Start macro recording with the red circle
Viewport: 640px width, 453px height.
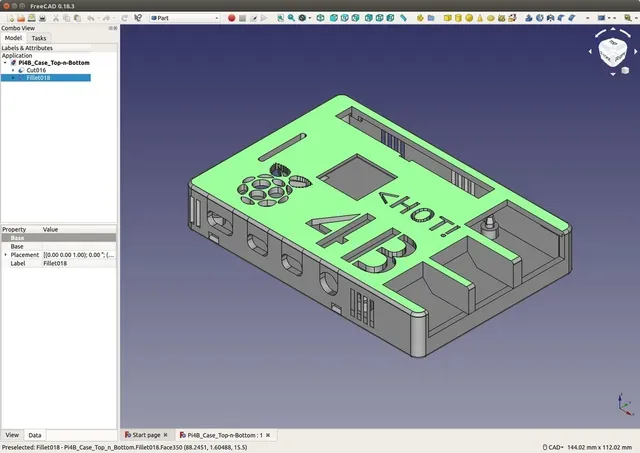[231, 18]
